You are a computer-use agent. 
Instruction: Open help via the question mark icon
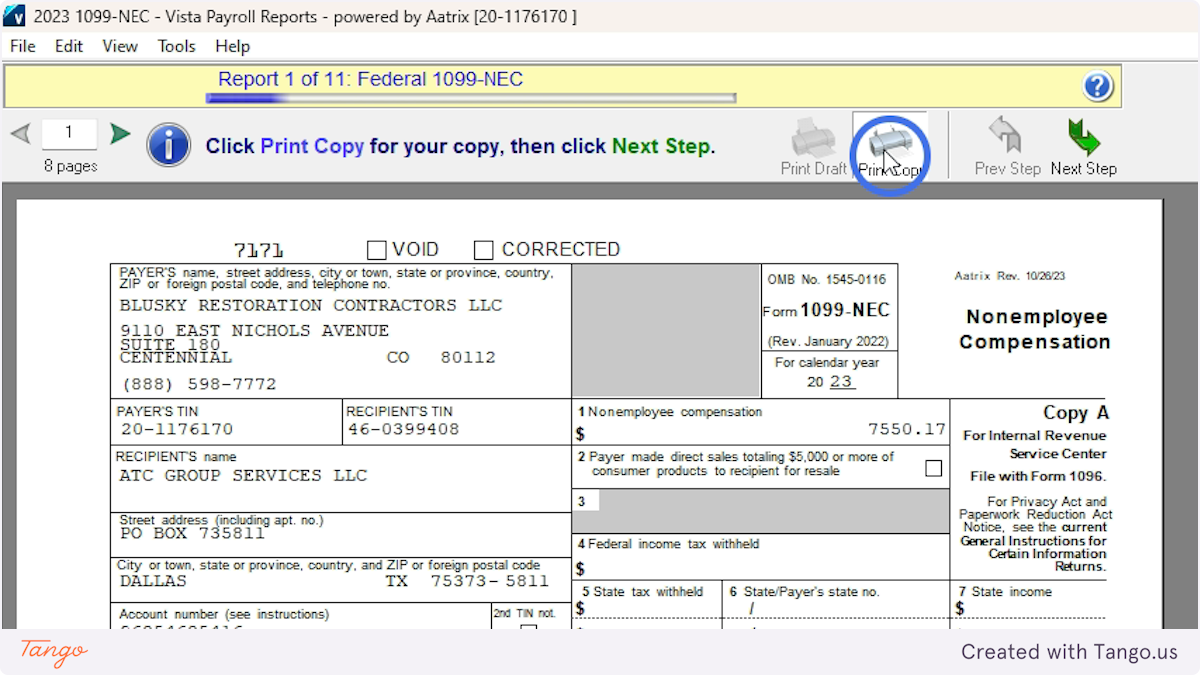(1098, 86)
